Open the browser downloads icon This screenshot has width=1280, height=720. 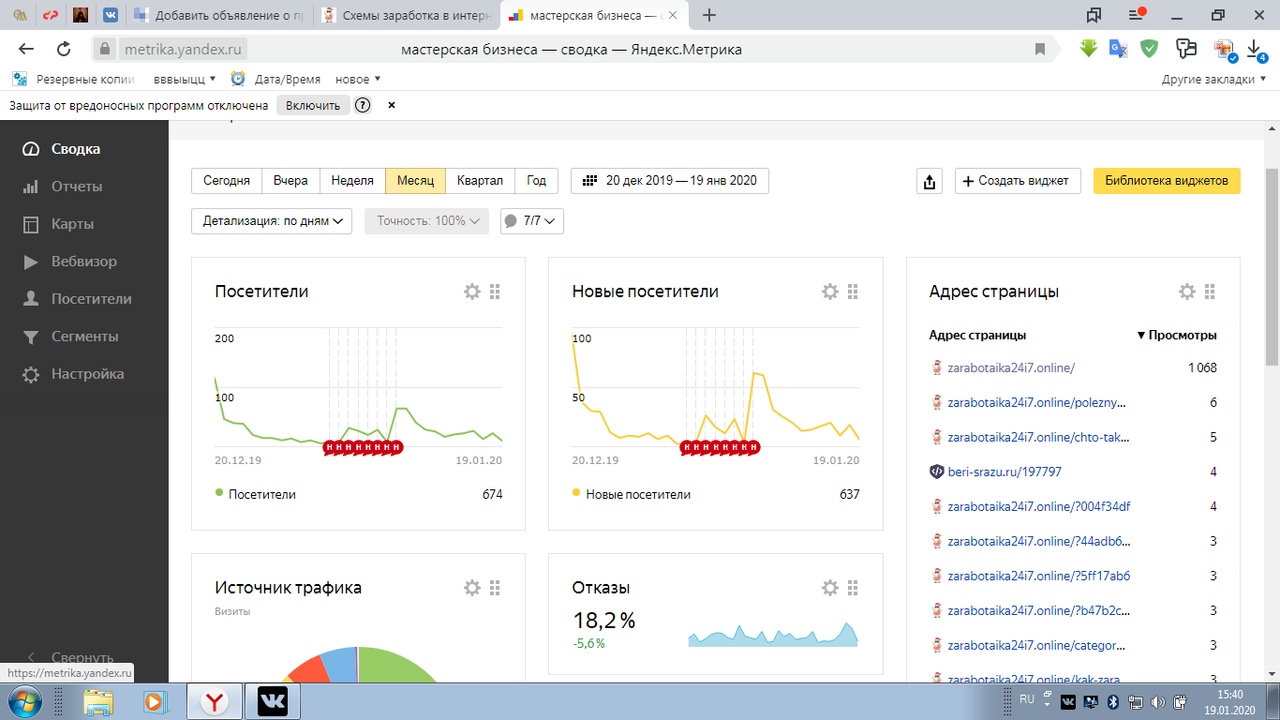point(1255,49)
